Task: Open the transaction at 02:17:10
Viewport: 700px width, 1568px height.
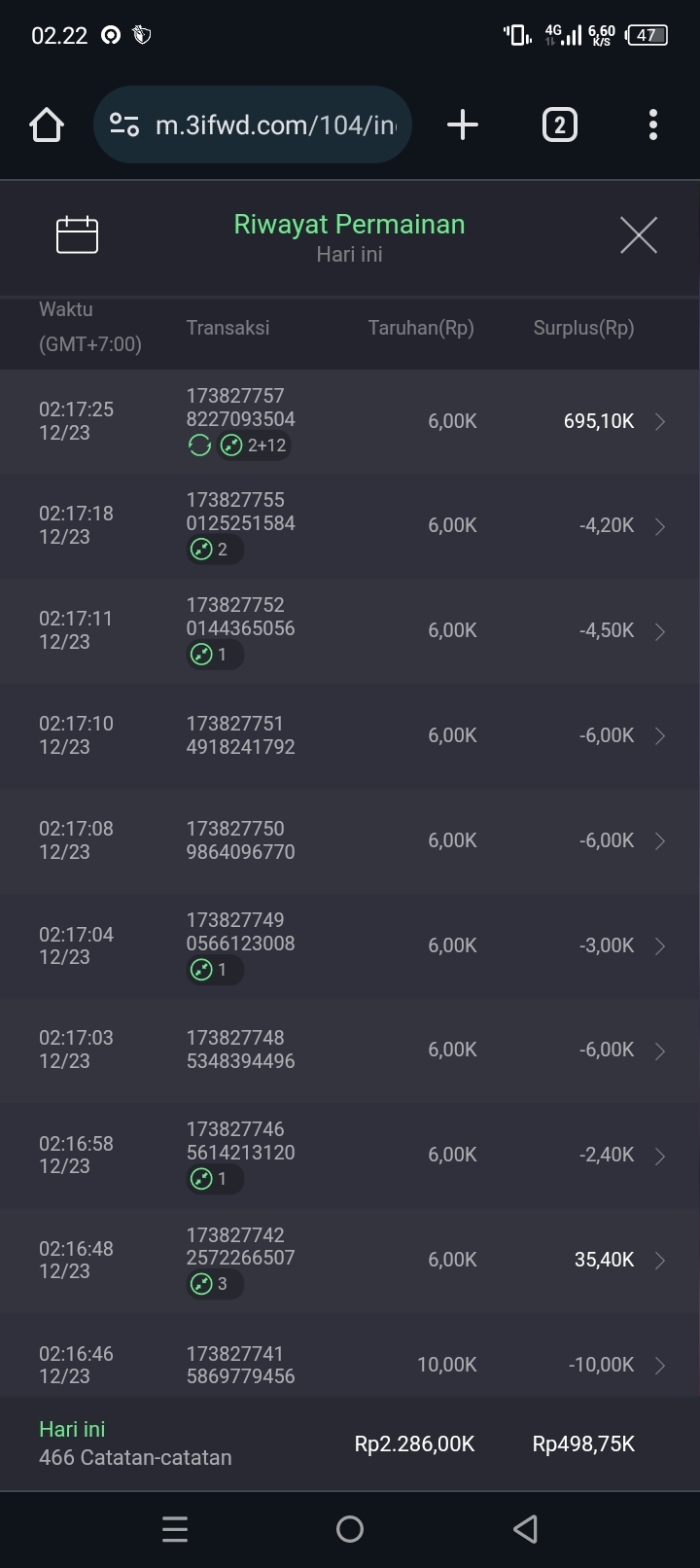Action: [350, 735]
